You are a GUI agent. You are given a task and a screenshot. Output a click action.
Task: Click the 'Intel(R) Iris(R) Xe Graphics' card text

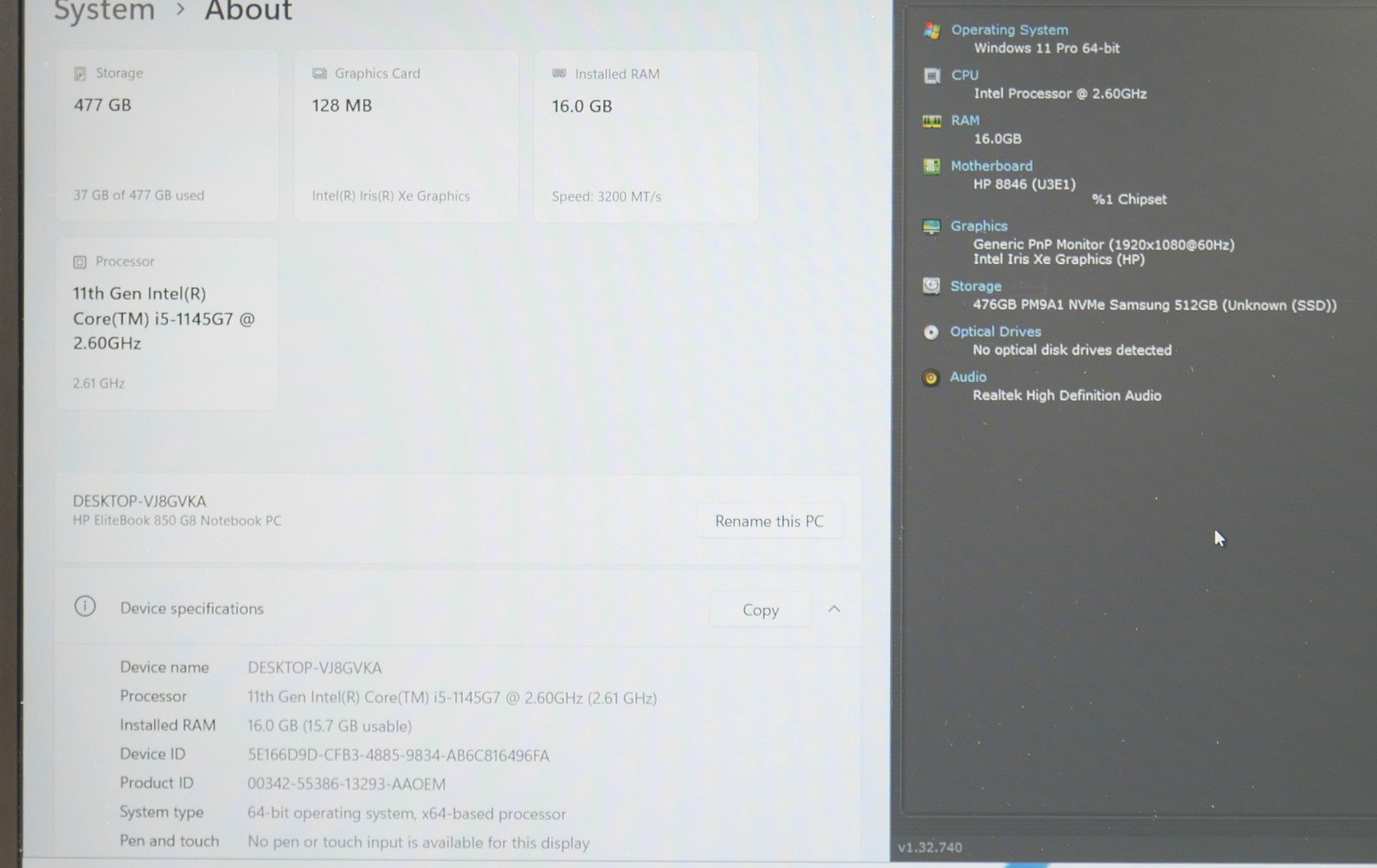click(391, 196)
